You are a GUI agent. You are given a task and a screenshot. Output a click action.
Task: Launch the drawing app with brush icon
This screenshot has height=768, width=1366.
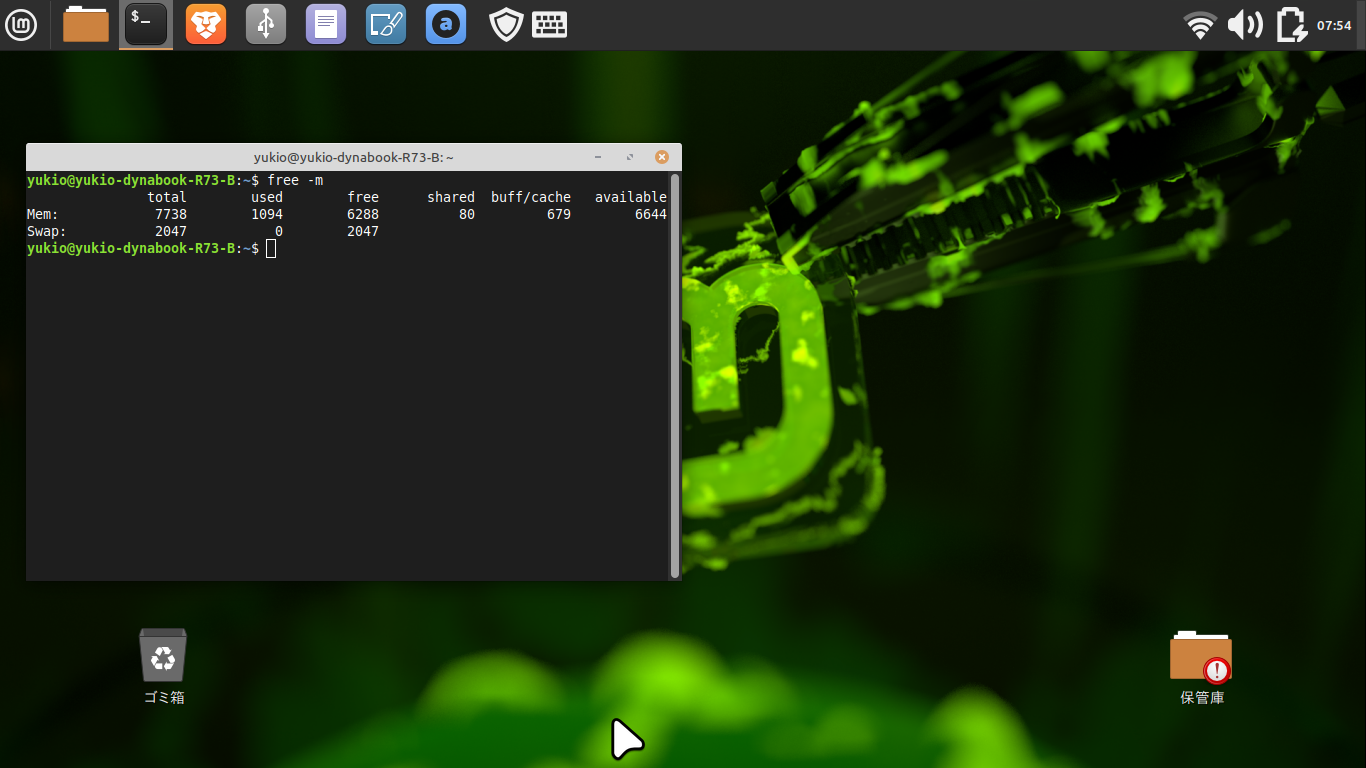point(386,24)
